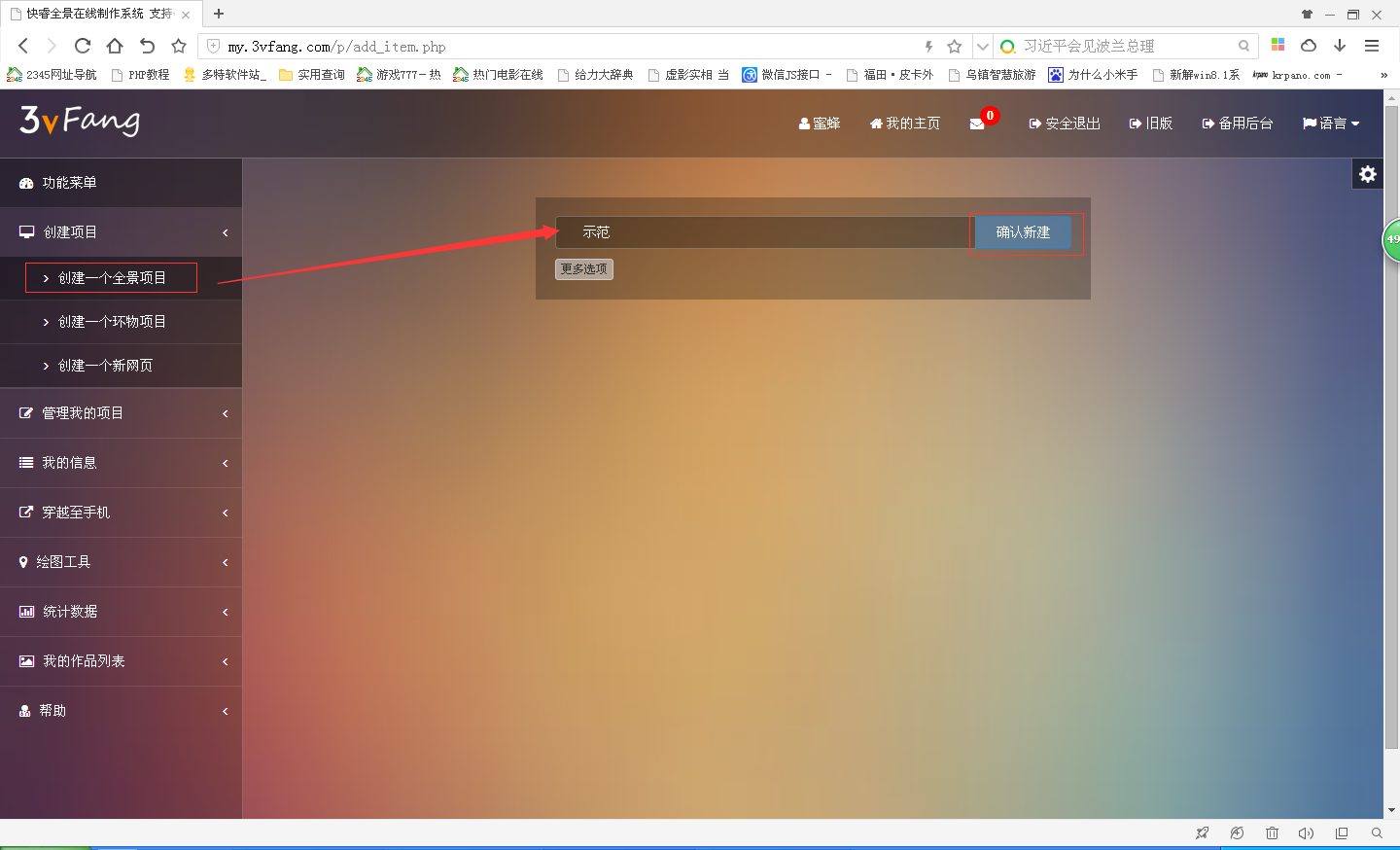The height and width of the screenshot is (850, 1400).
Task: Open the settings gear on the page
Action: [1368, 174]
